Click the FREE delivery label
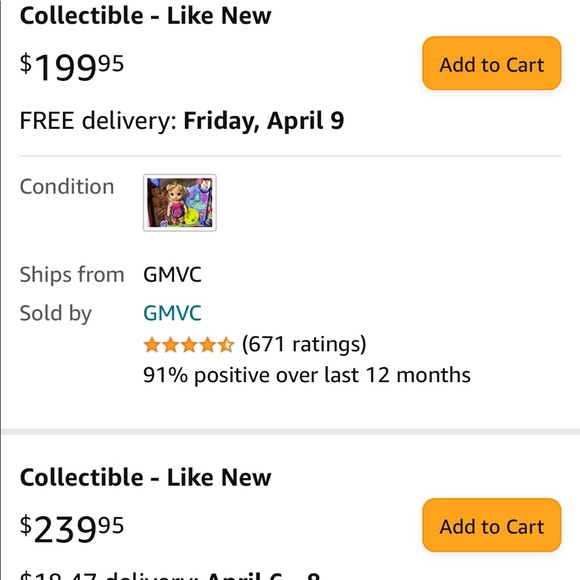 [x=98, y=121]
